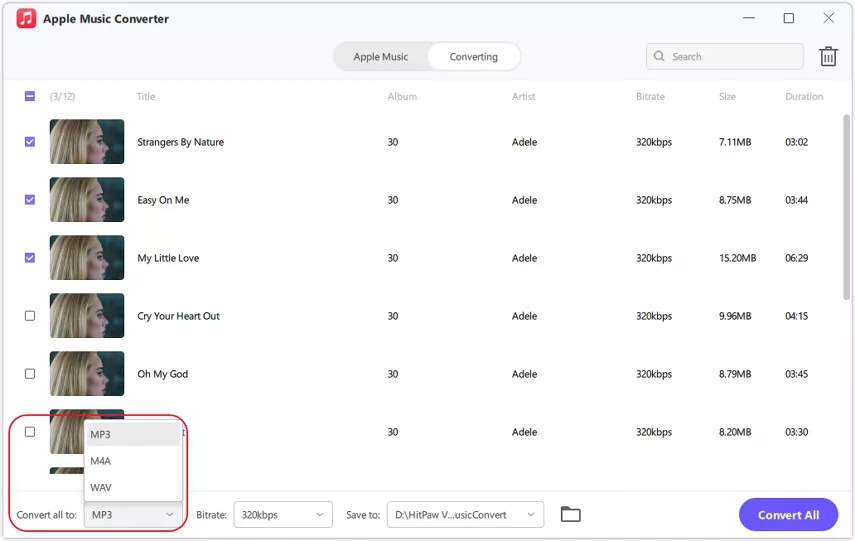Expand the Bitrate 320kbps dropdown
The height and width of the screenshot is (541, 855).
(x=282, y=515)
